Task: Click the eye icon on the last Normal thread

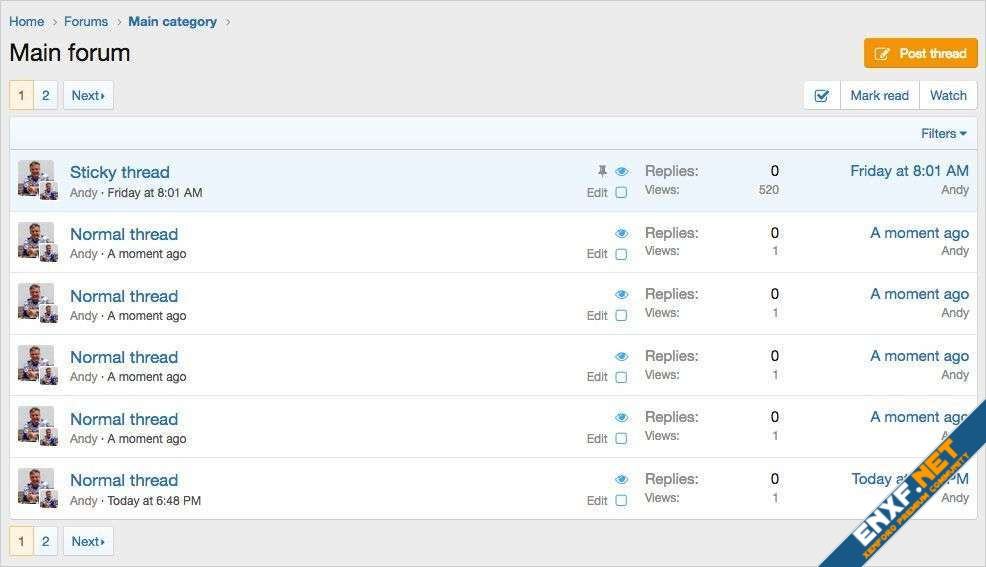Action: click(622, 480)
